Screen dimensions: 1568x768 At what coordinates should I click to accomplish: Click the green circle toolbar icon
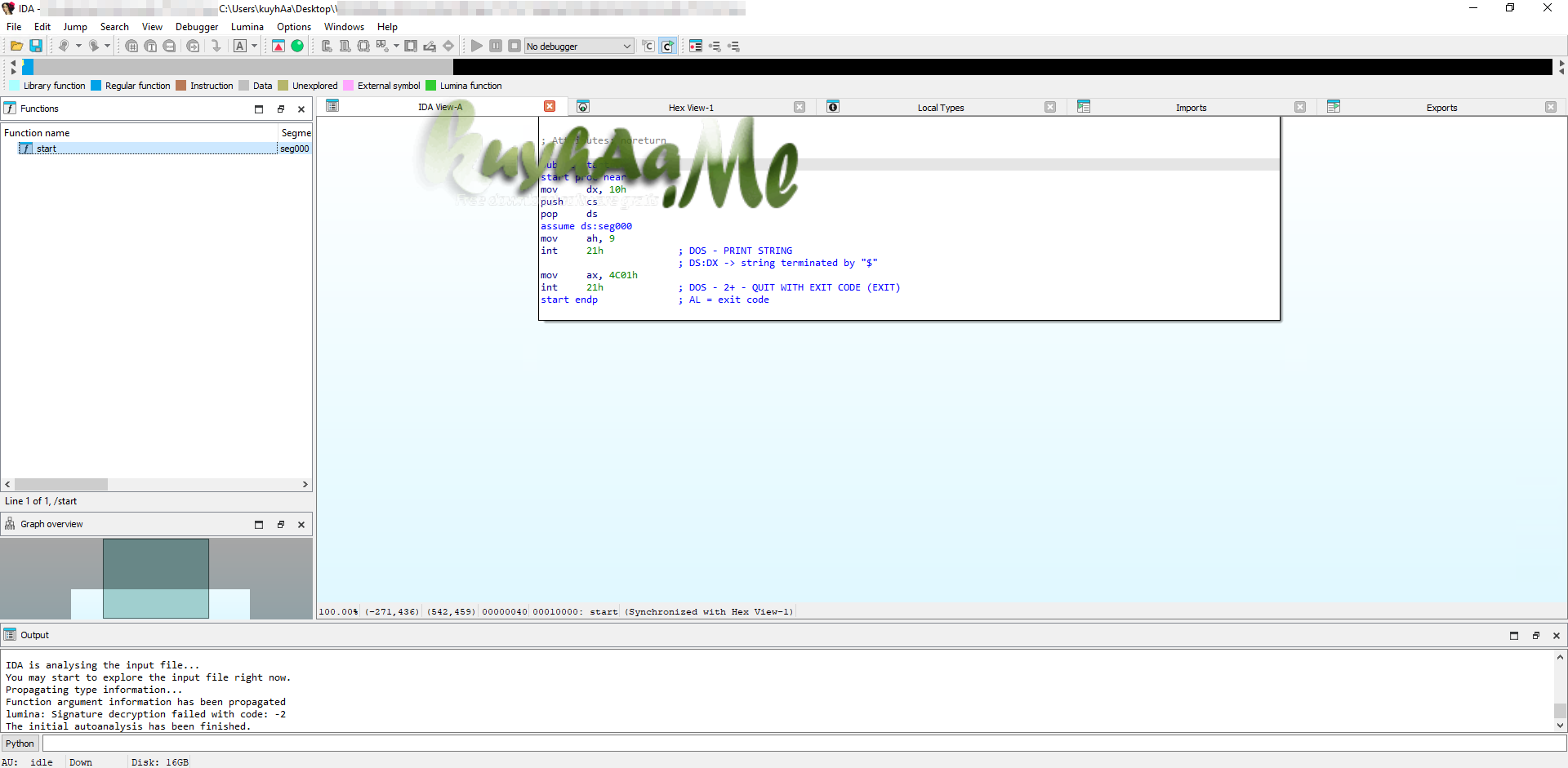point(297,46)
